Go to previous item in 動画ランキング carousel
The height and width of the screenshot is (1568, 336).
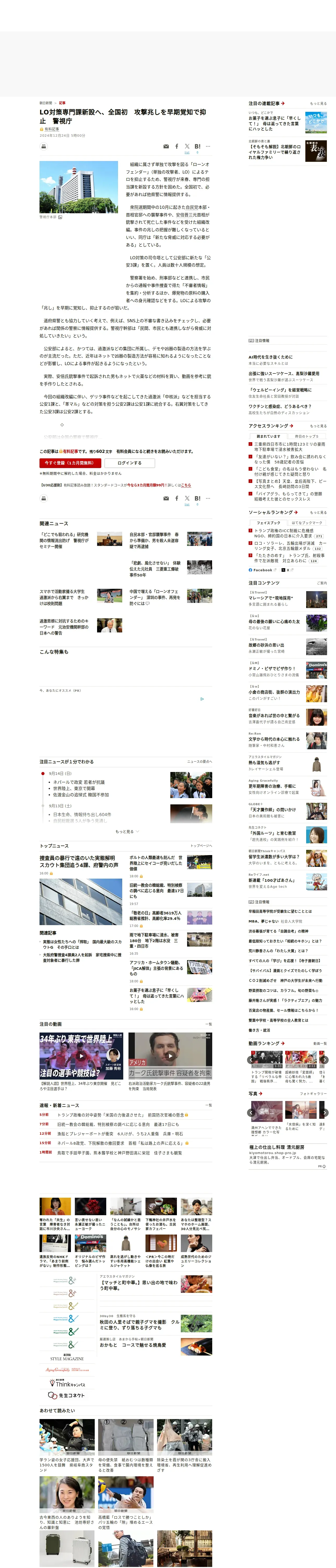[251, 1060]
